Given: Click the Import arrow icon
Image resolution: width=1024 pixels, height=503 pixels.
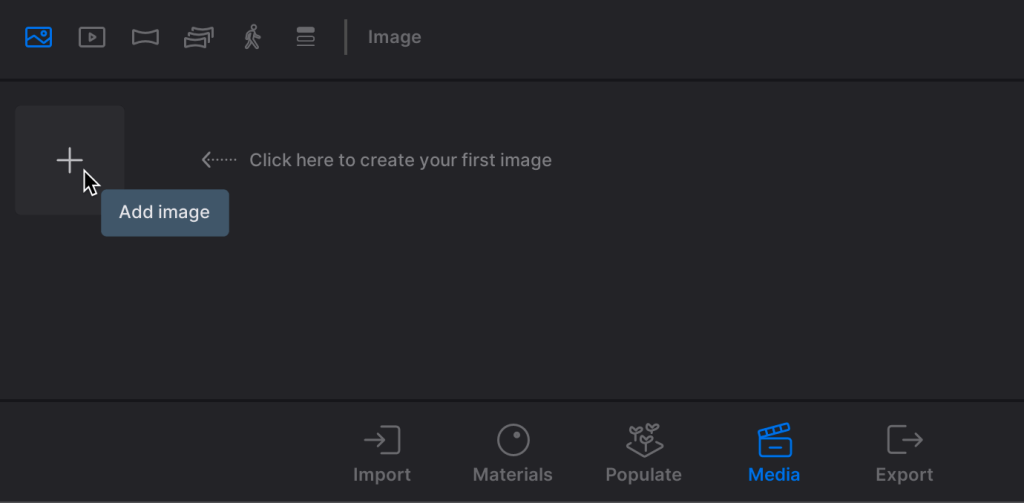Looking at the screenshot, I should (382, 440).
